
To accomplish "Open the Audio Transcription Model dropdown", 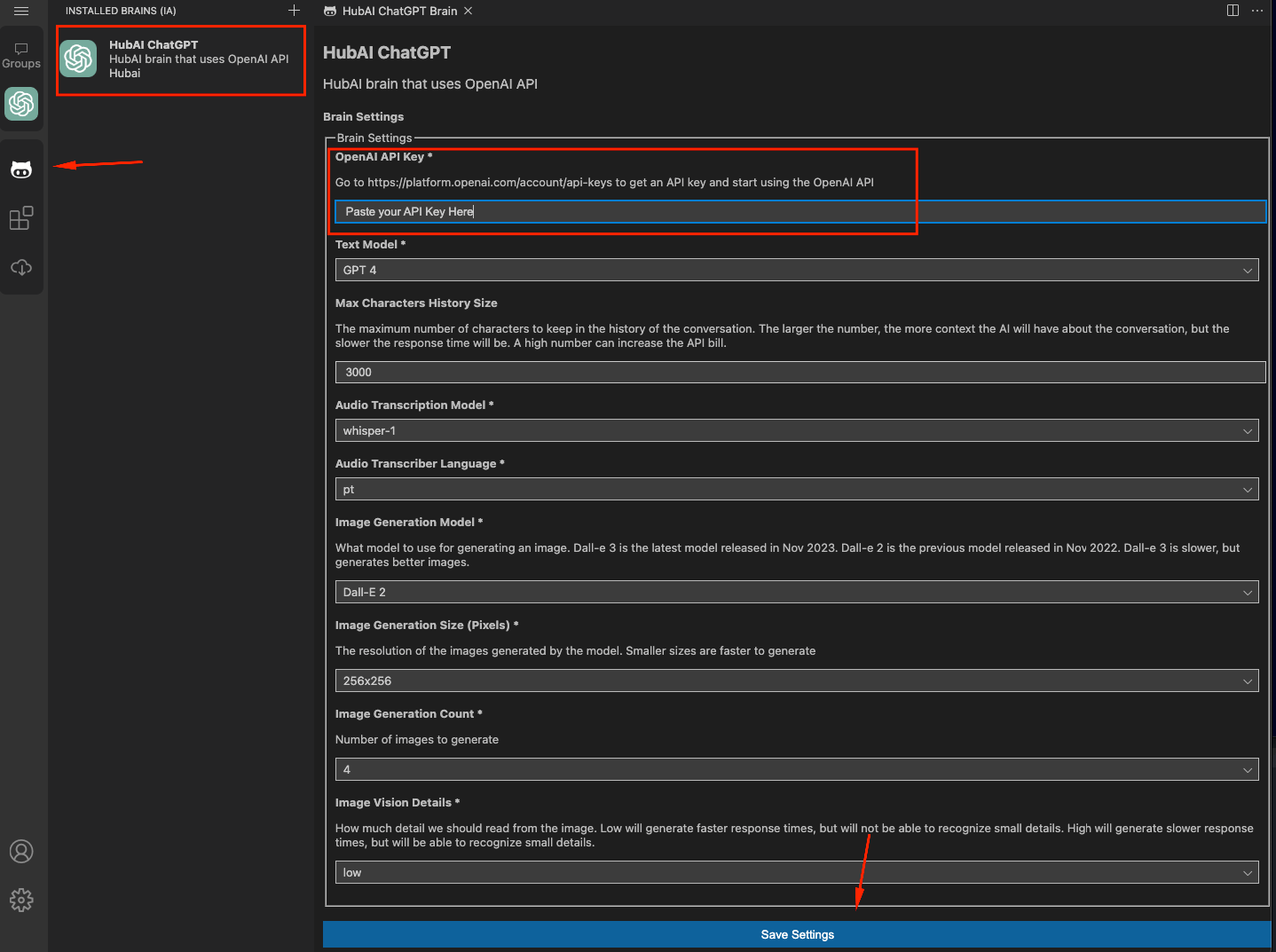I will pos(797,430).
